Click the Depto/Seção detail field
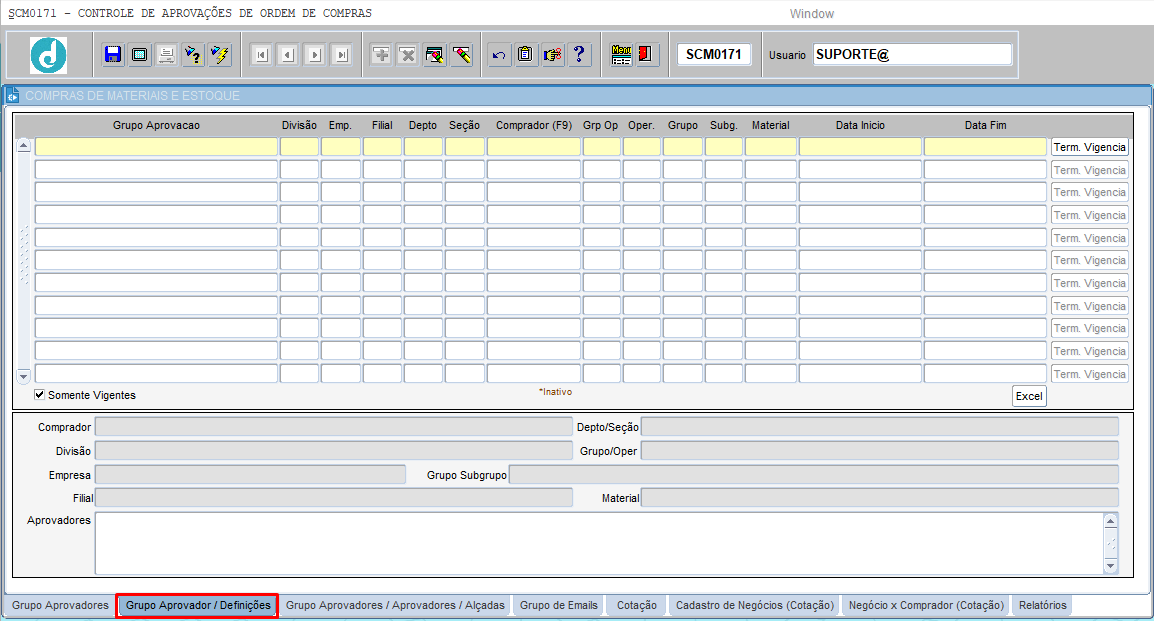Screen dimensions: 1154x621 tap(879, 427)
